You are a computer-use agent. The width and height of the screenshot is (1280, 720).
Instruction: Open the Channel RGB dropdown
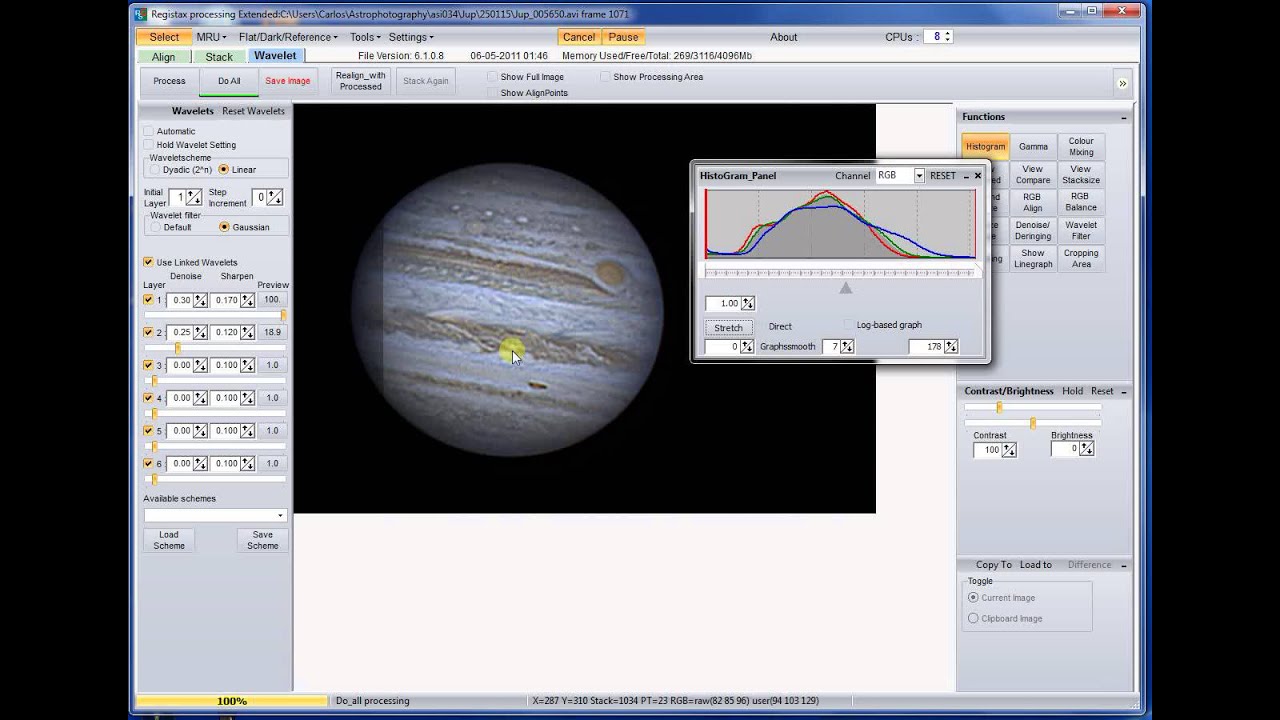[899, 175]
